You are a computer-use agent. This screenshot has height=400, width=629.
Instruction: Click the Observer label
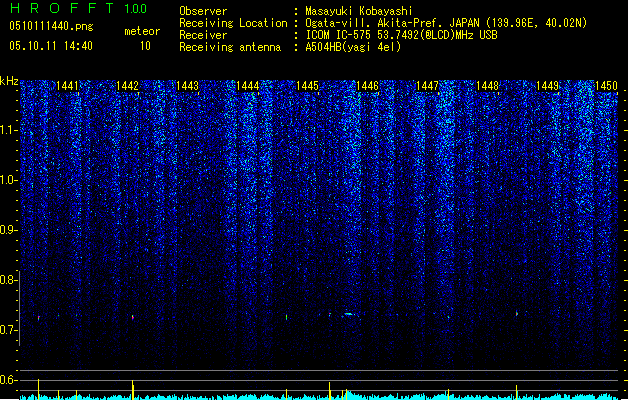203,11
